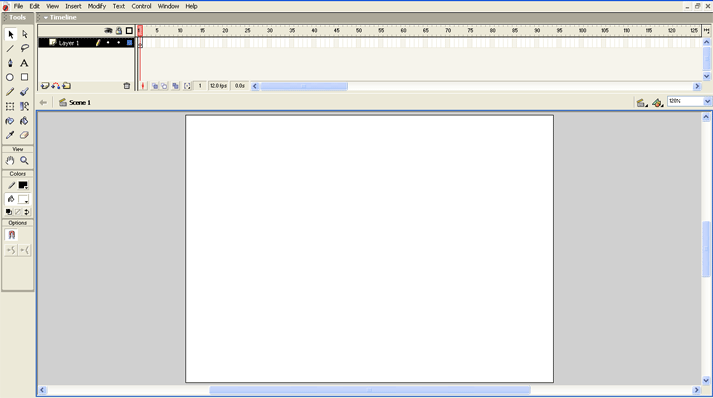Image resolution: width=713 pixels, height=398 pixels.
Task: Choose the Hand tool
Action: pyautogui.click(x=10, y=161)
